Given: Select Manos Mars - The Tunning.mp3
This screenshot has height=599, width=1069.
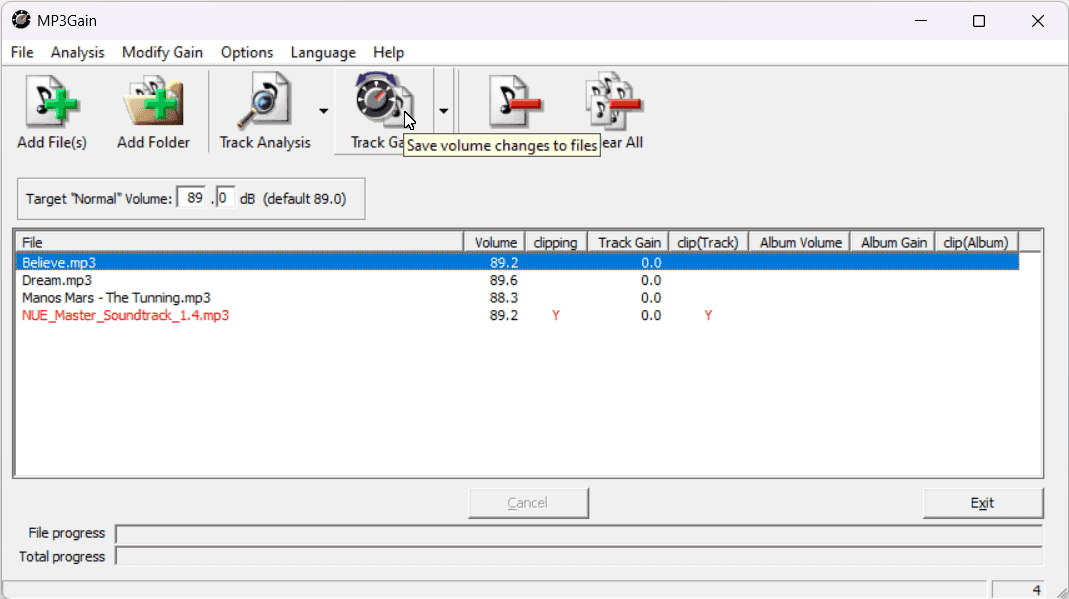Looking at the screenshot, I should pyautogui.click(x=517, y=298).
